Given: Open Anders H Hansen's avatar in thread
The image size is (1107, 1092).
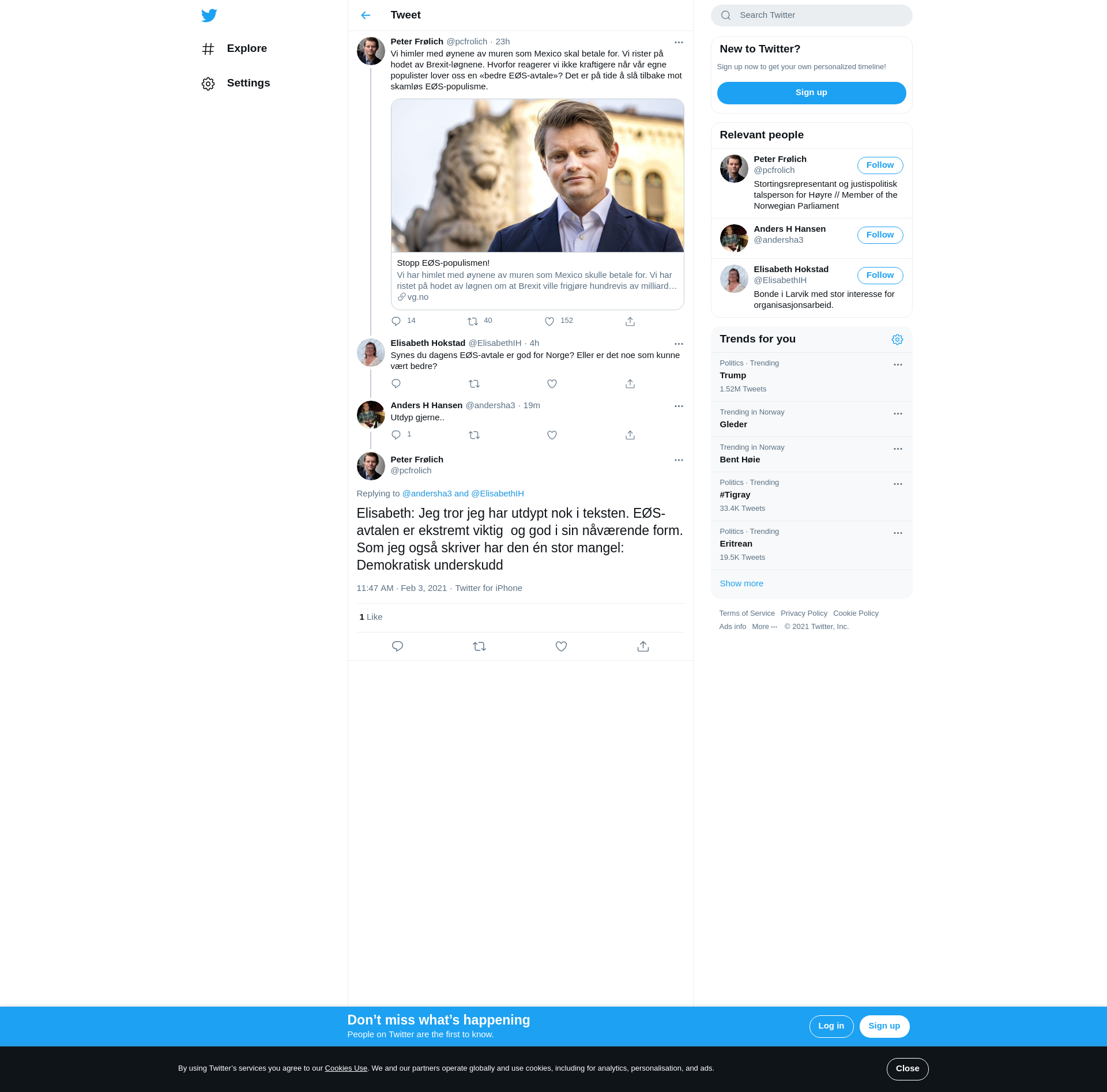Looking at the screenshot, I should coord(371,415).
